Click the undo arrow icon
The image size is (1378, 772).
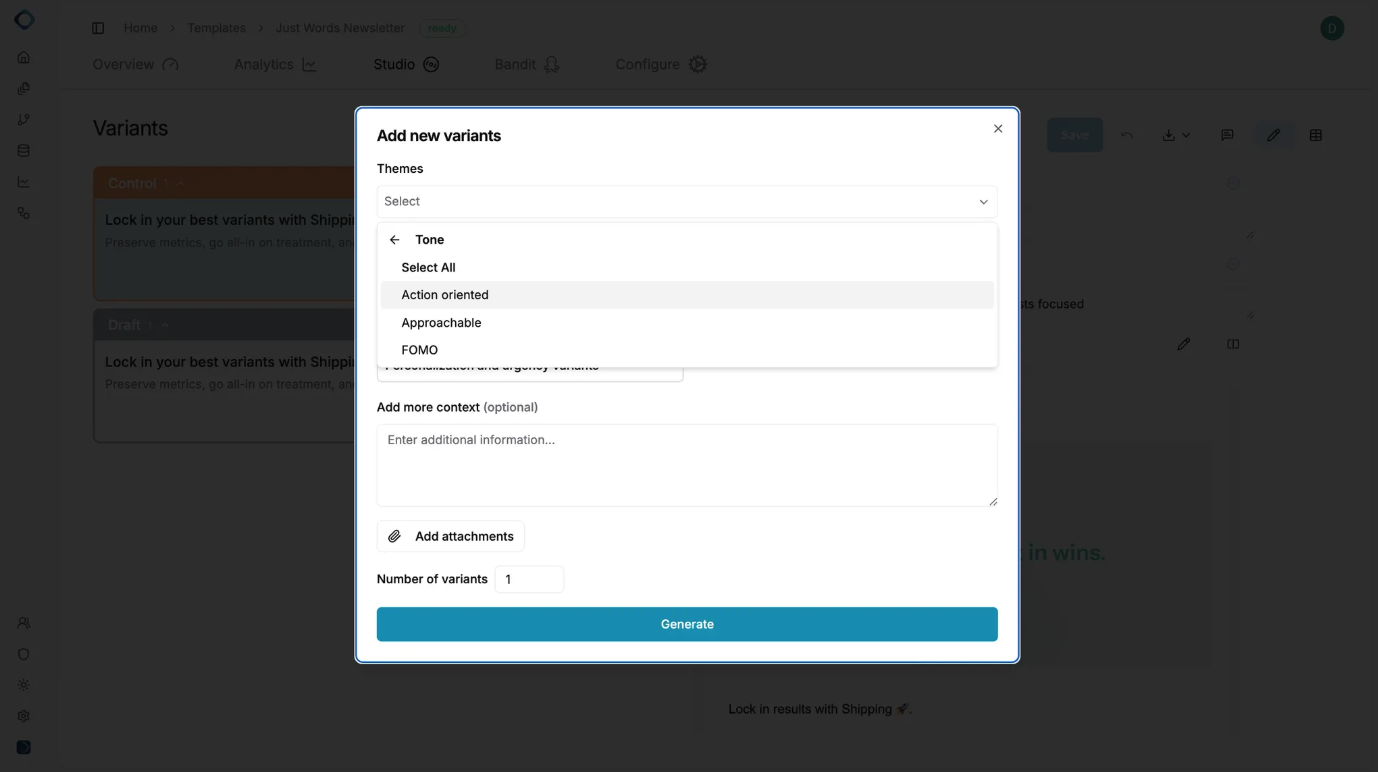coord(1127,134)
